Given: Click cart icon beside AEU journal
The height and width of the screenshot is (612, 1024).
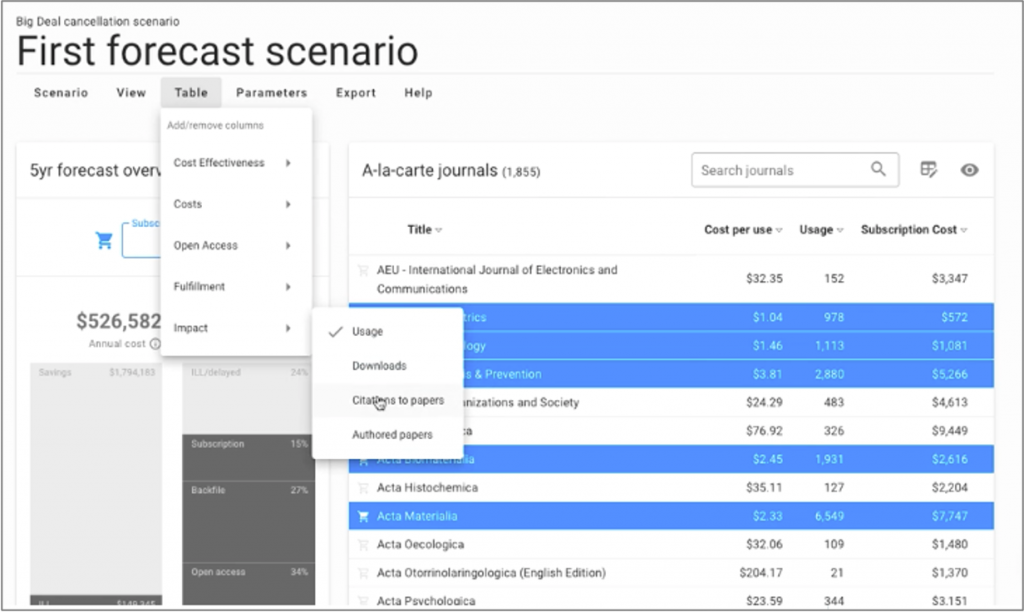Looking at the screenshot, I should tap(363, 270).
